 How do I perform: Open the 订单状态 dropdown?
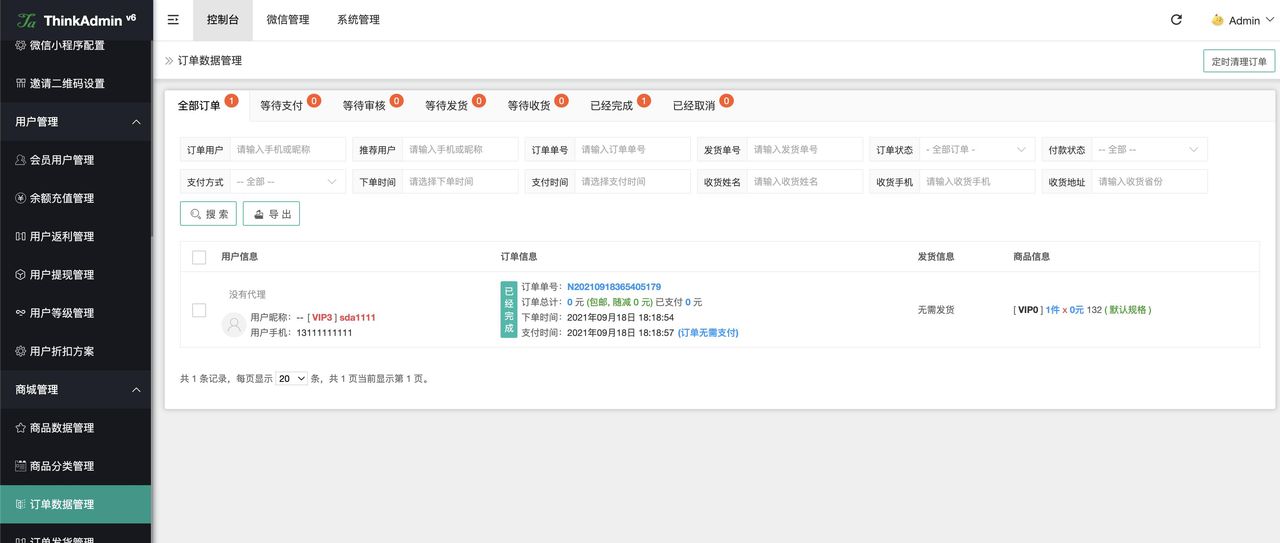pos(977,150)
